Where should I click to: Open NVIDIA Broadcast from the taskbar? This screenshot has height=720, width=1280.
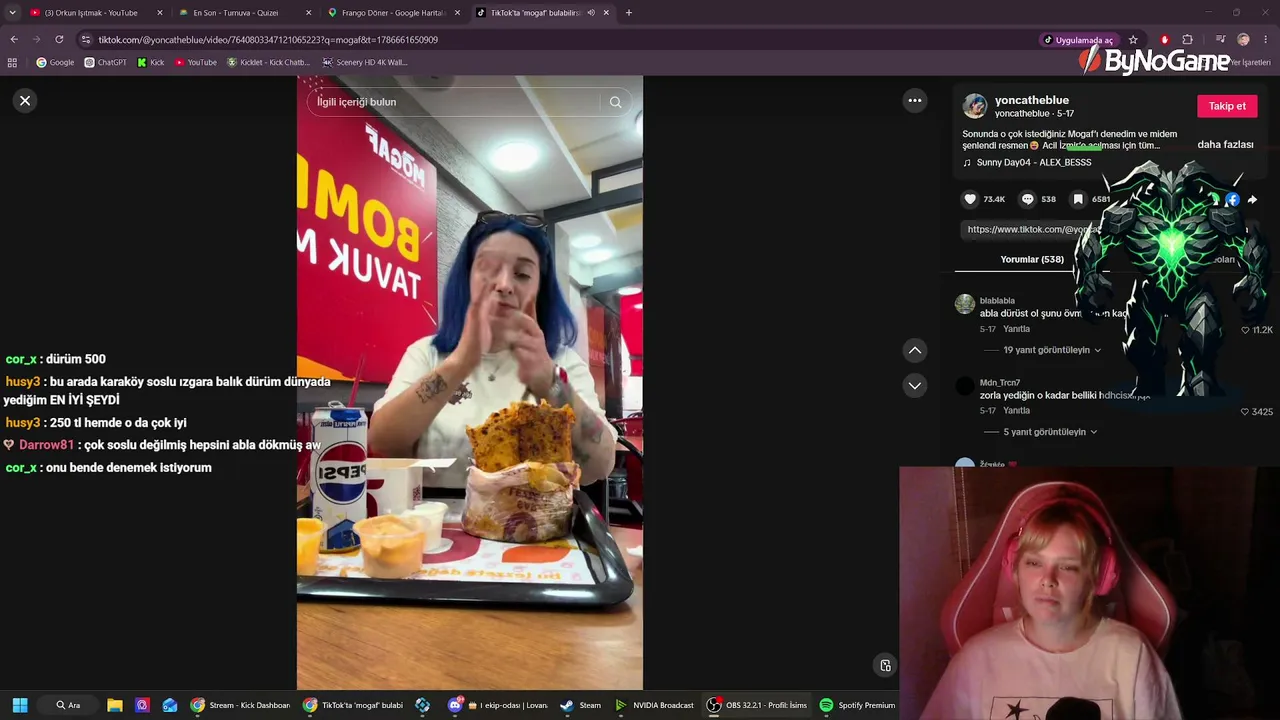pyautogui.click(x=654, y=705)
